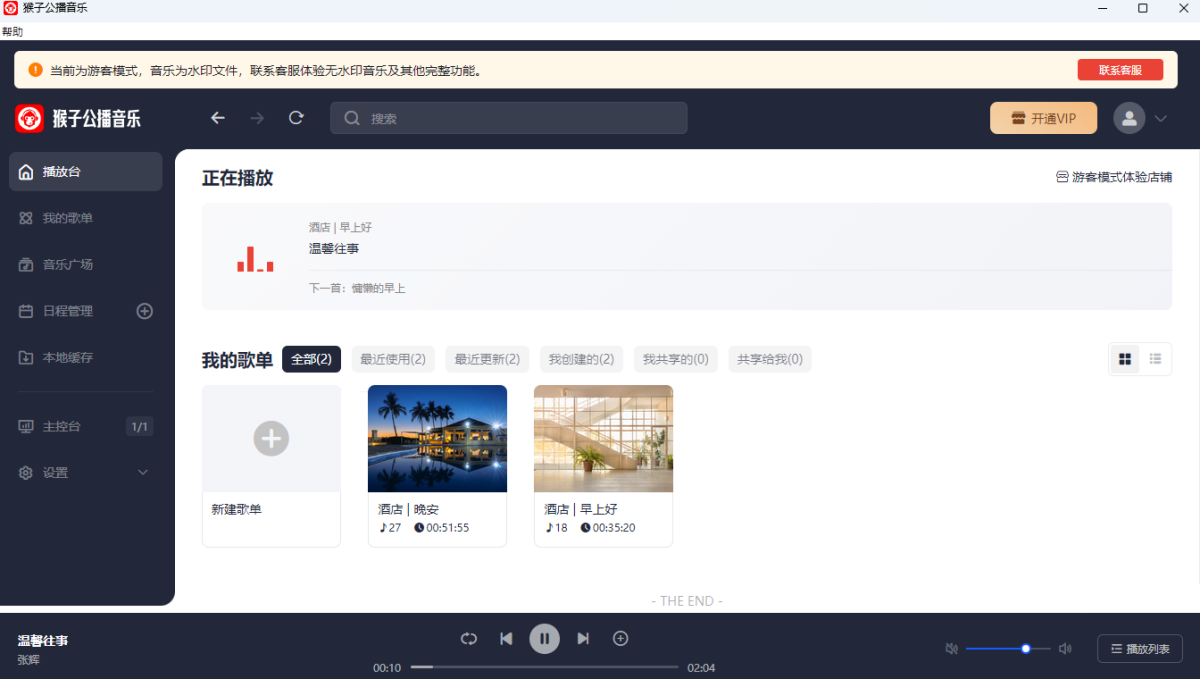Open the 酒店 | 晚安 playlist thumbnail
Image resolution: width=1200 pixels, height=679 pixels.
tap(437, 439)
